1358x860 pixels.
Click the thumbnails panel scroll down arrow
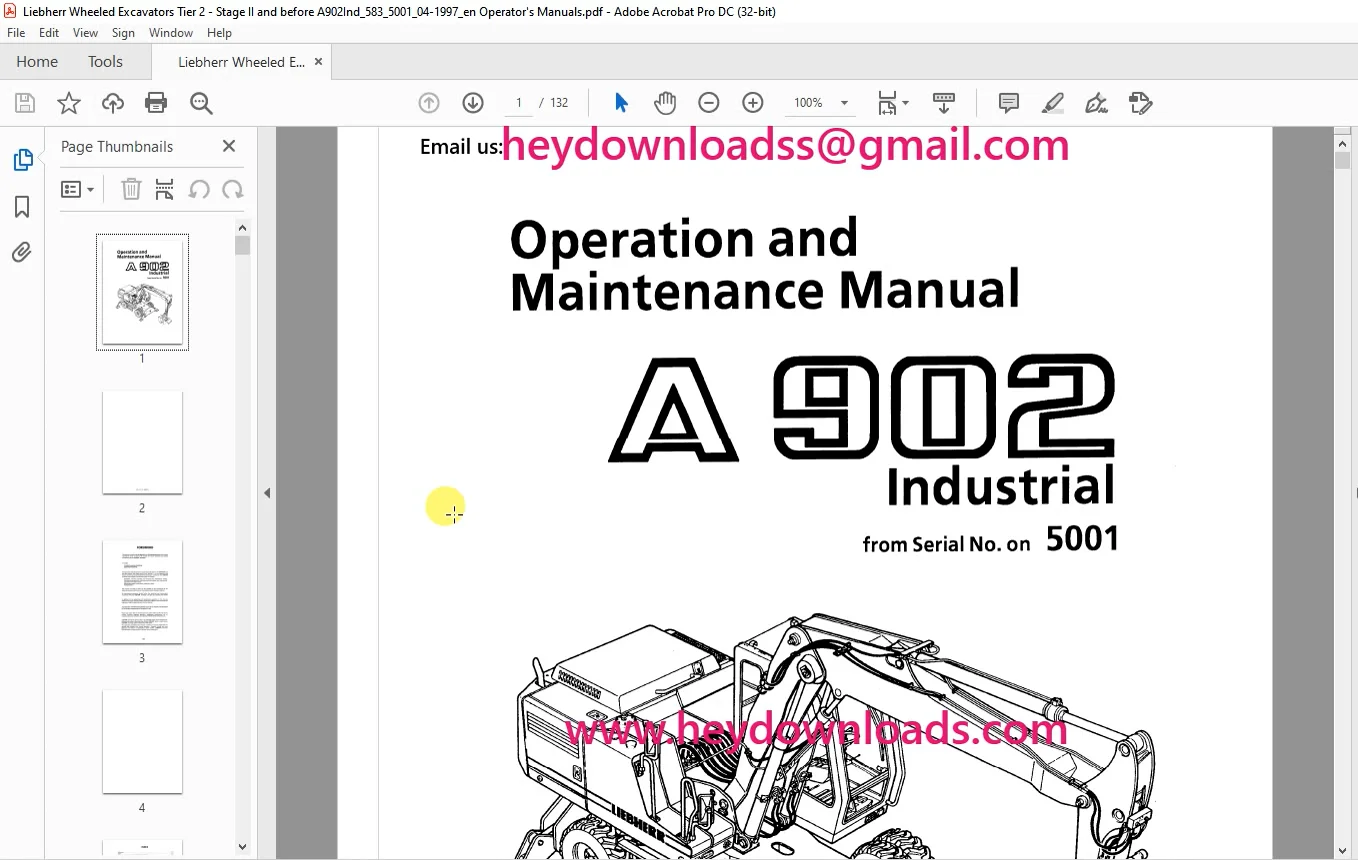click(242, 847)
